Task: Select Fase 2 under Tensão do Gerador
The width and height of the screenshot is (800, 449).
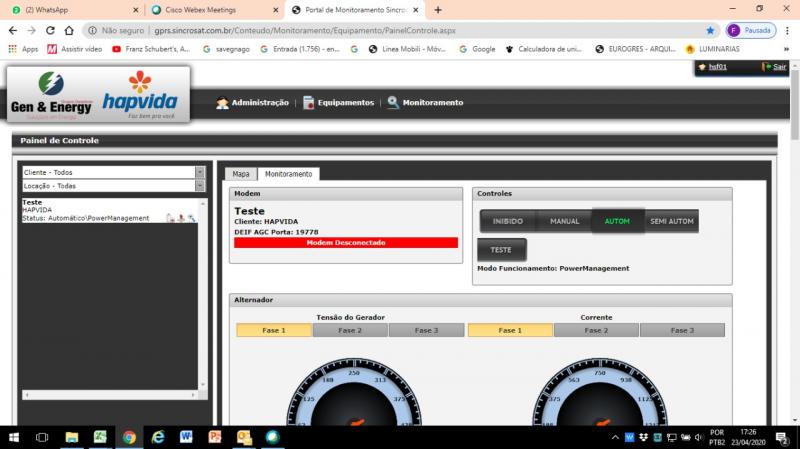Action: click(352, 330)
